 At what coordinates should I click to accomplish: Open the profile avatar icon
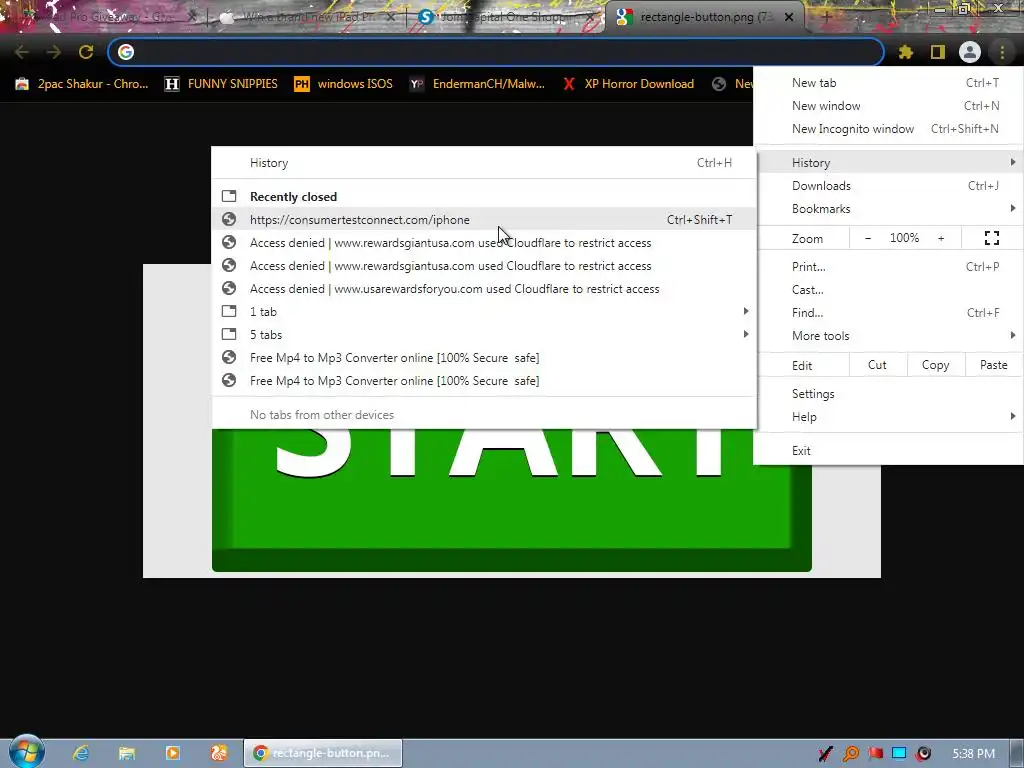point(970,52)
